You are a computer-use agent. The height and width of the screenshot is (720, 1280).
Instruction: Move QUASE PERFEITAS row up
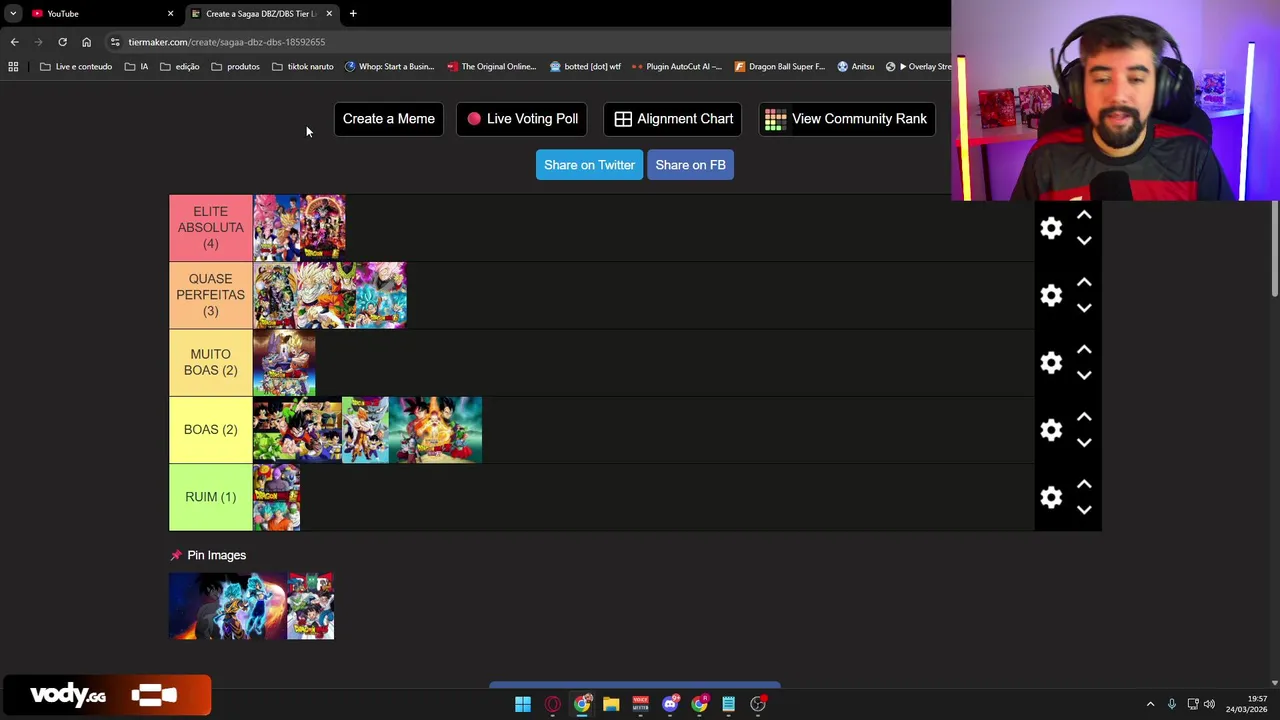pyautogui.click(x=1084, y=282)
